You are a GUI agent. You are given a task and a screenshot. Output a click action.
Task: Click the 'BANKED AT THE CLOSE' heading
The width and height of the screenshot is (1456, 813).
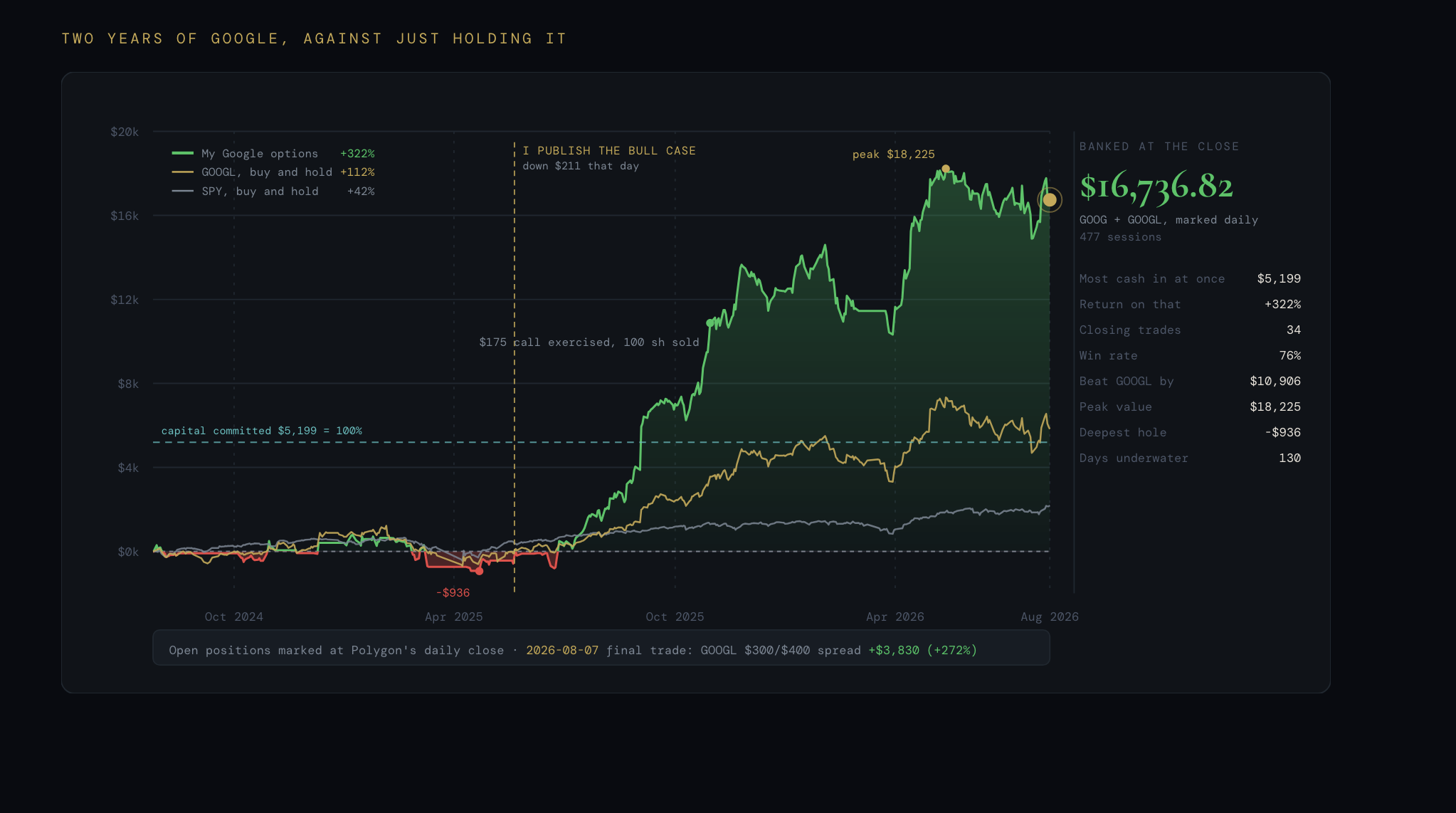point(1159,146)
